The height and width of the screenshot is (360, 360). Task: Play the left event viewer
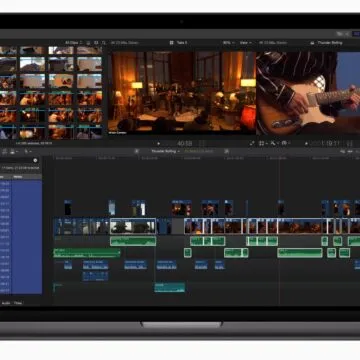159,144
